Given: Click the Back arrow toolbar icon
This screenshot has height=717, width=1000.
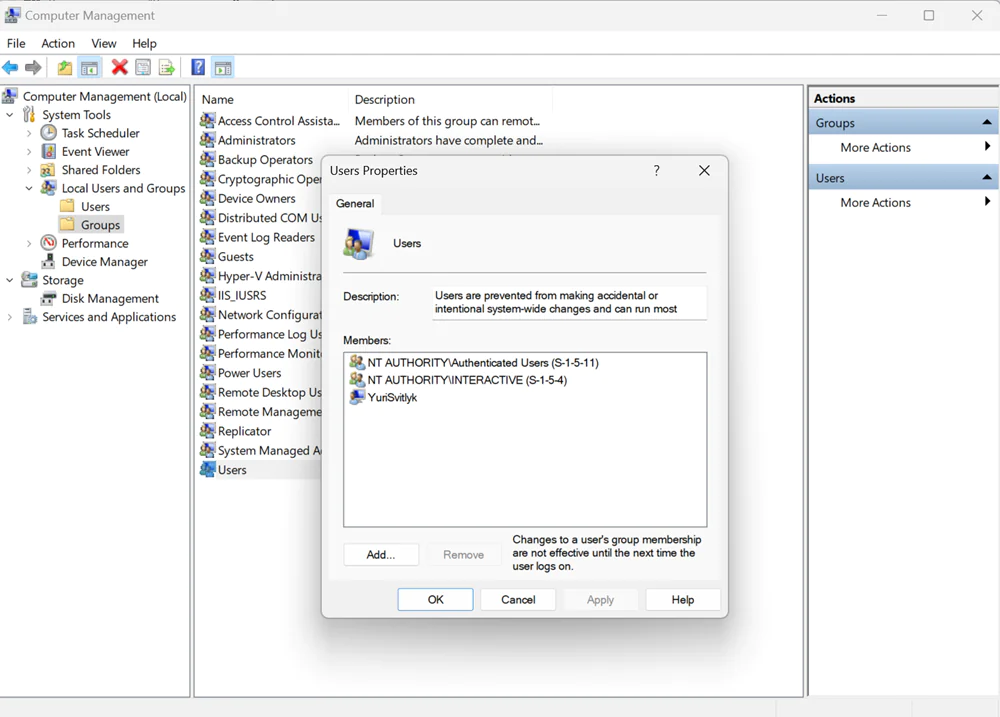Looking at the screenshot, I should pyautogui.click(x=10, y=67).
